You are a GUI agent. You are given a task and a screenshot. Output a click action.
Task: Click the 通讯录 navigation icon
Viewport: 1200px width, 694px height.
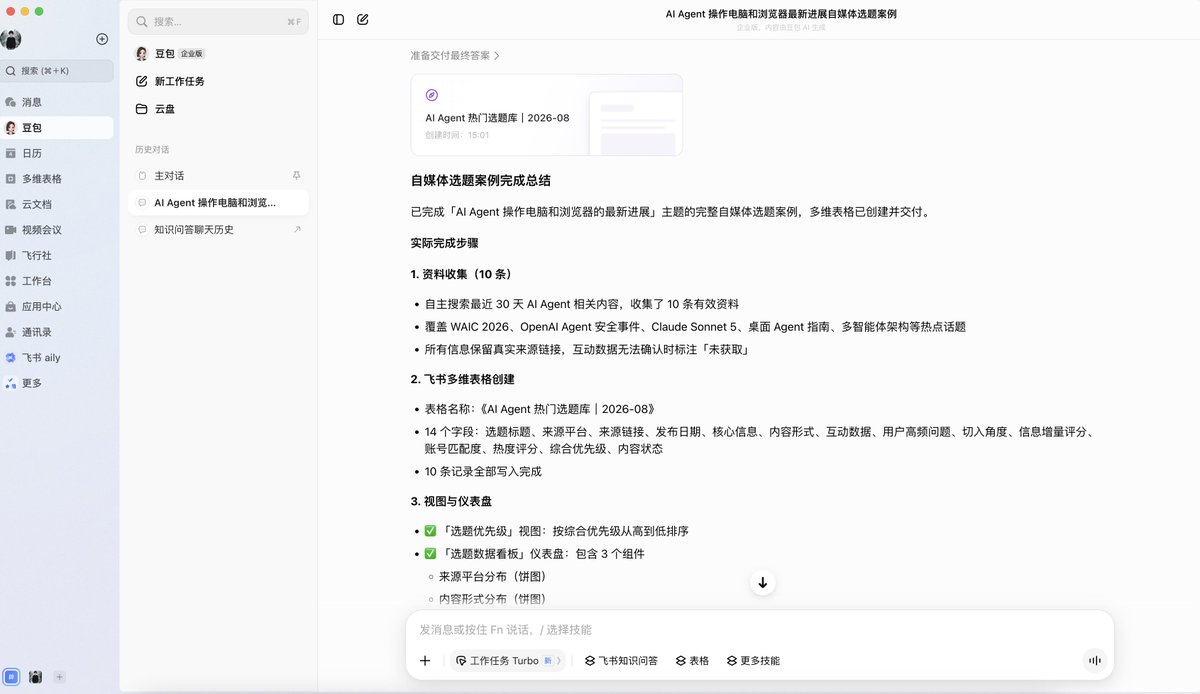click(x=11, y=332)
